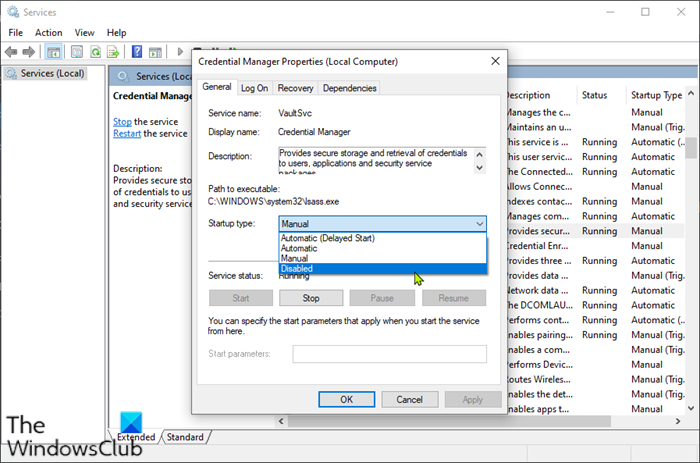Click services list vertical scrollbar up arrow

click(x=691, y=93)
